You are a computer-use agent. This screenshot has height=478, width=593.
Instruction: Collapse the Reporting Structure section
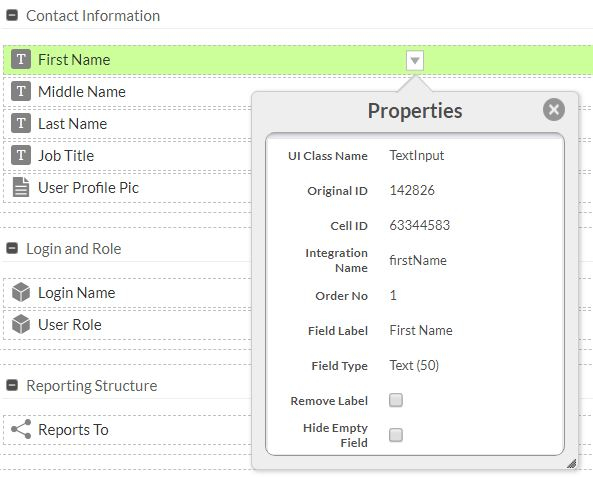click(12, 385)
